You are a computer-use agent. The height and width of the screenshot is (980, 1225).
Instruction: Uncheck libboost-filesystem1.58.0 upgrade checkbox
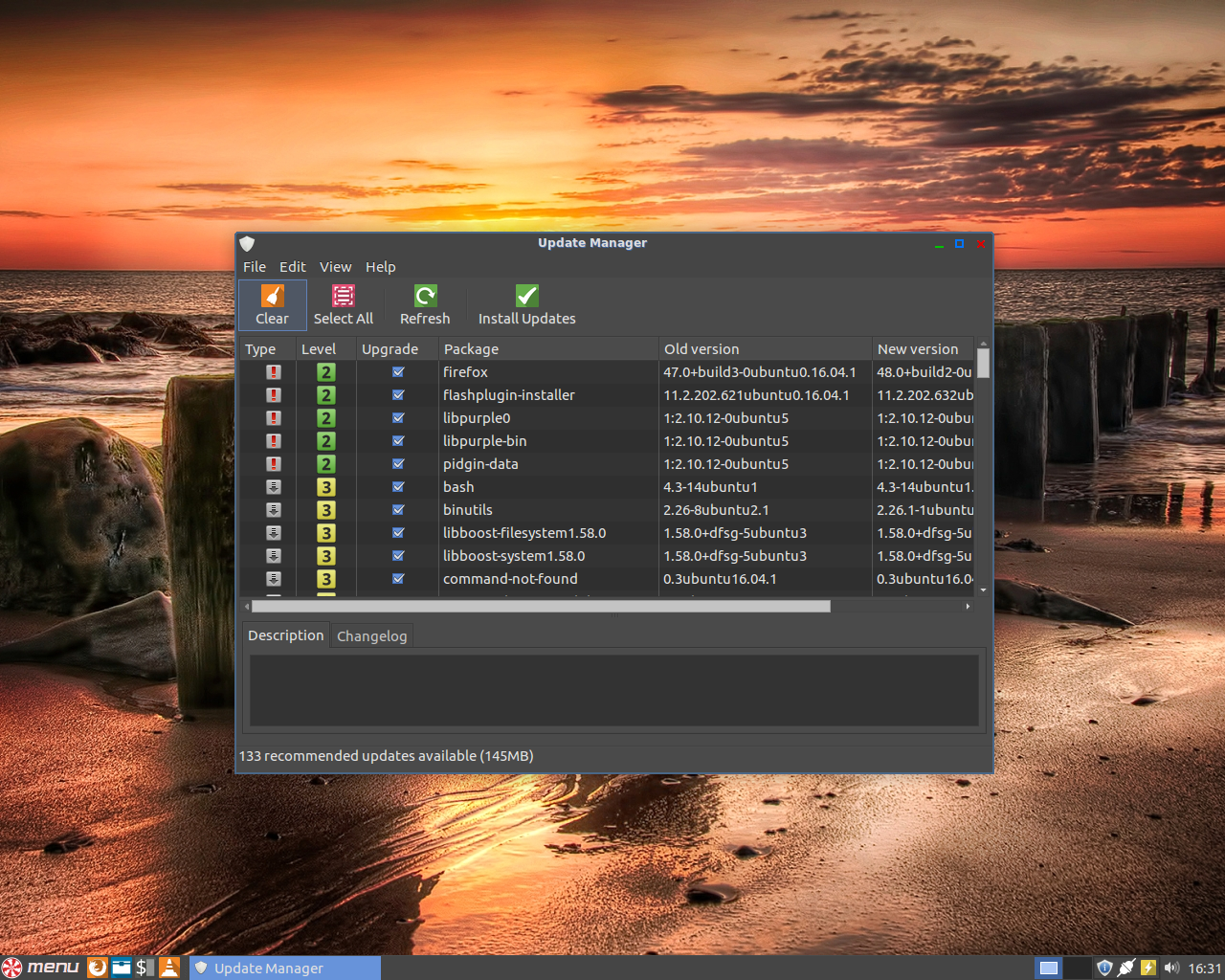click(x=398, y=533)
